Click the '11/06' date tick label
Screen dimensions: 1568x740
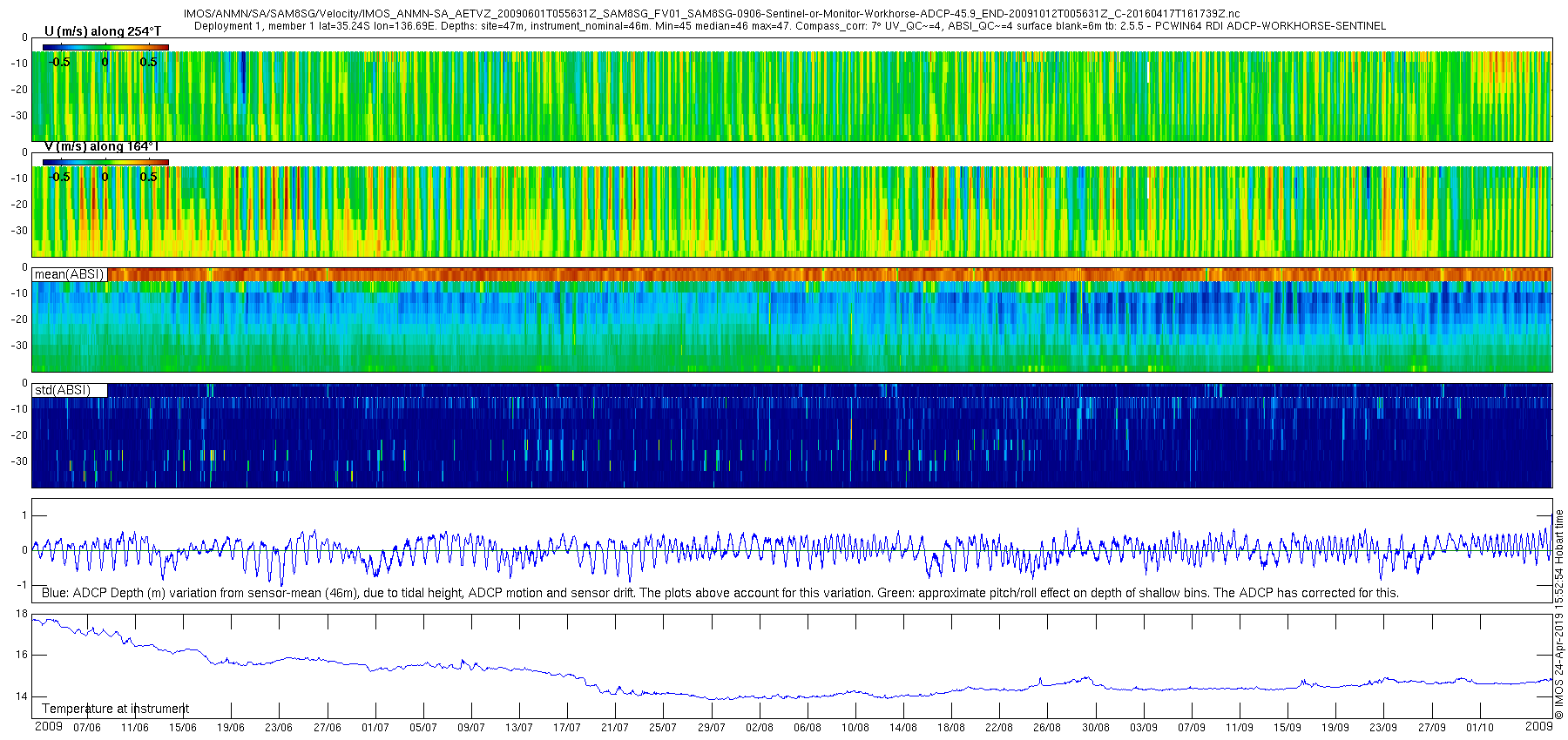[135, 728]
